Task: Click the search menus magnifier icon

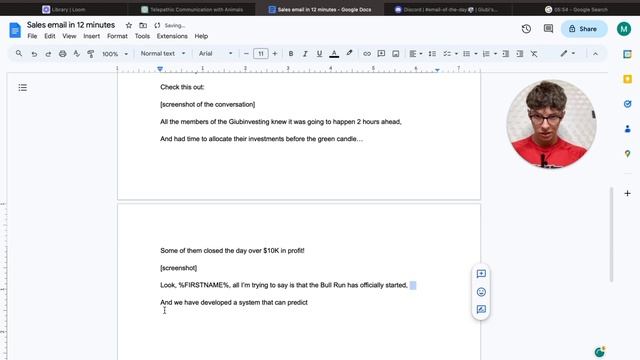Action: click(x=19, y=53)
